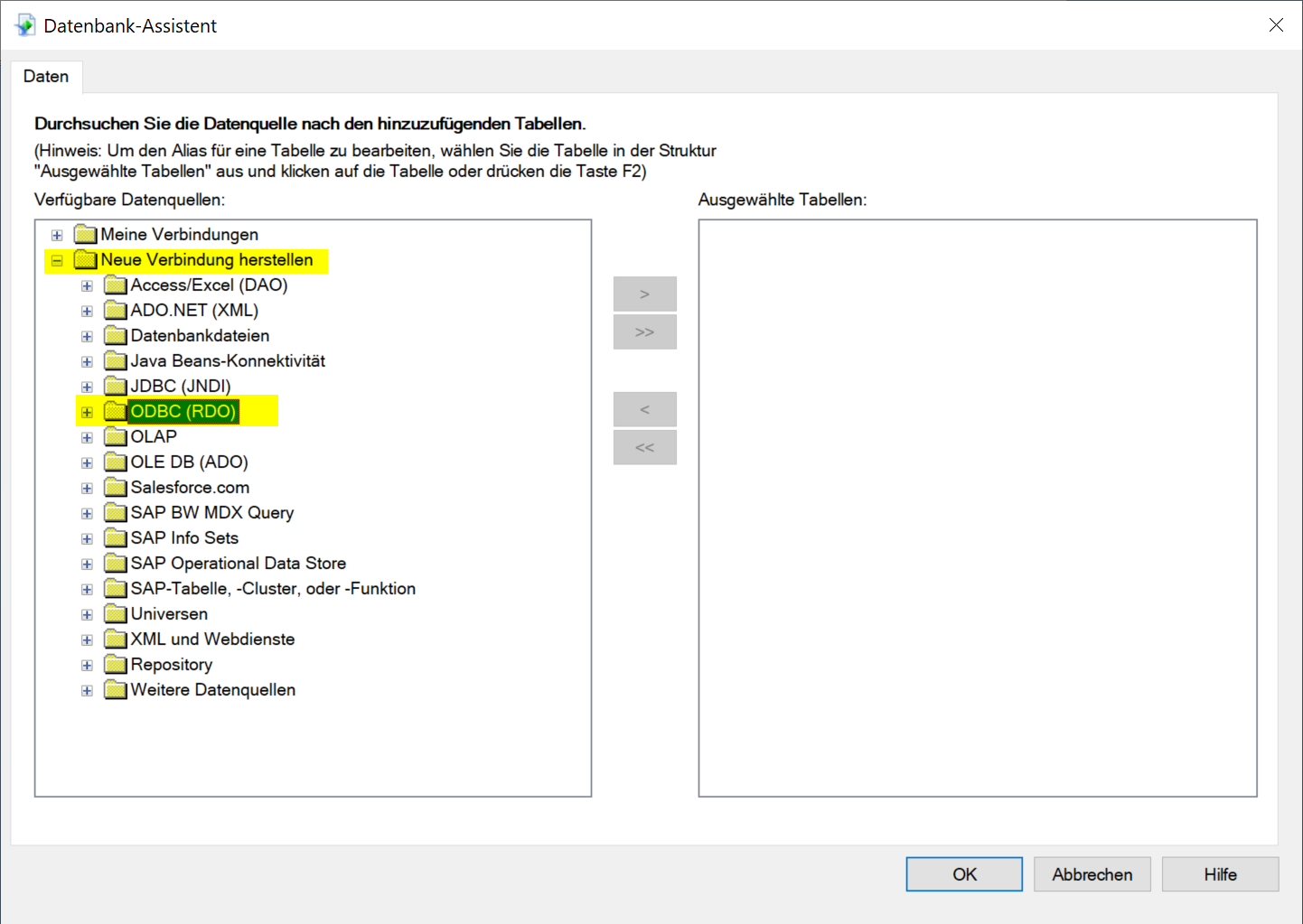Select the OLE DB (ADO) label
This screenshot has width=1303, height=924.
tap(189, 462)
